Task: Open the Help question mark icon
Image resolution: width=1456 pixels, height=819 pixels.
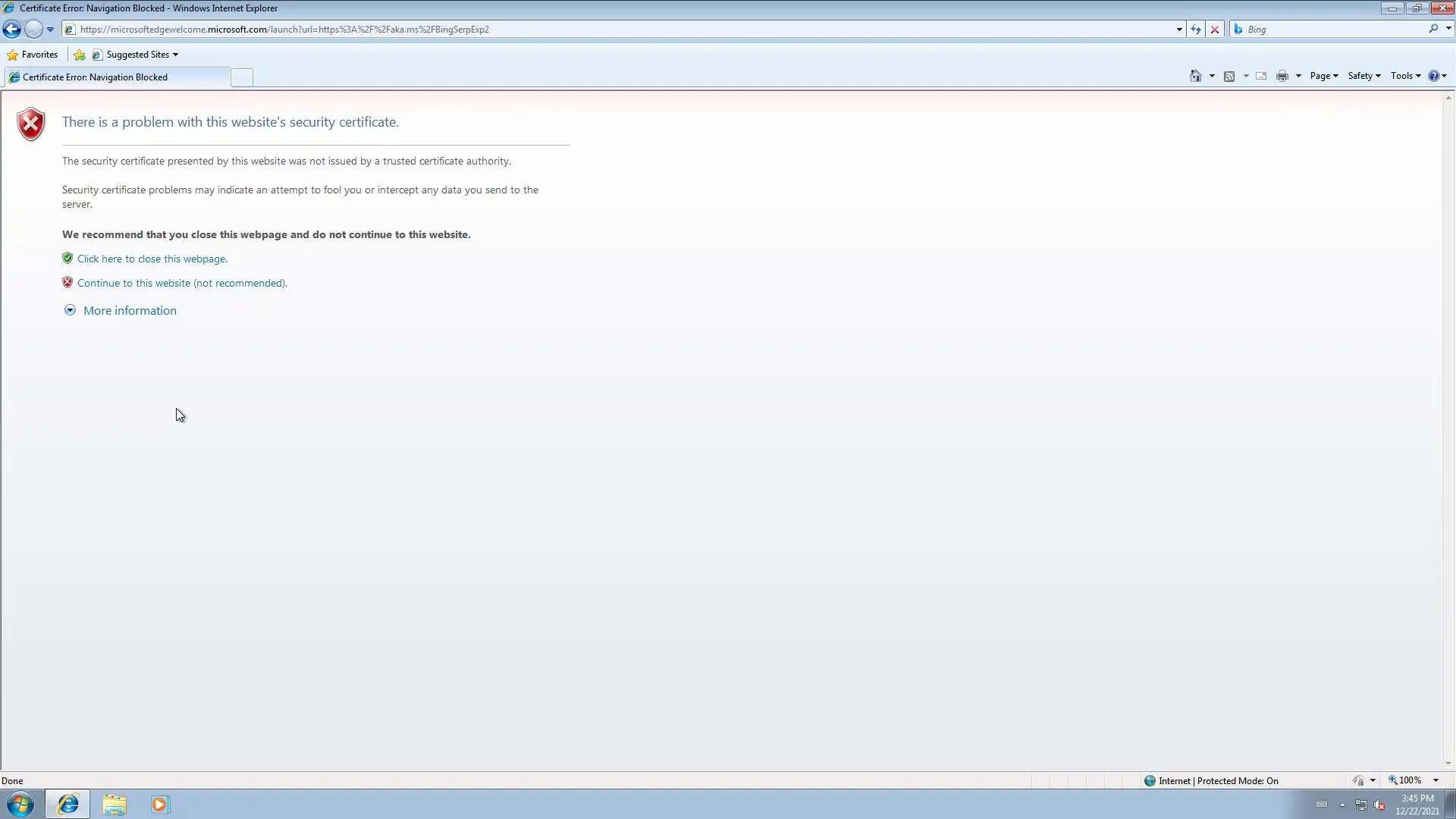Action: (1433, 76)
